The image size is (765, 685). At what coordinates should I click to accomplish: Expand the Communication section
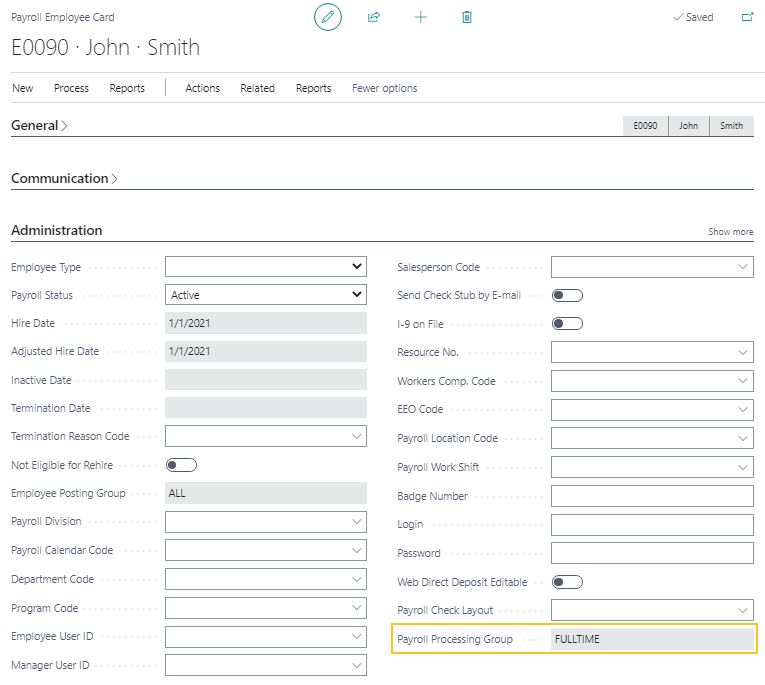point(64,179)
